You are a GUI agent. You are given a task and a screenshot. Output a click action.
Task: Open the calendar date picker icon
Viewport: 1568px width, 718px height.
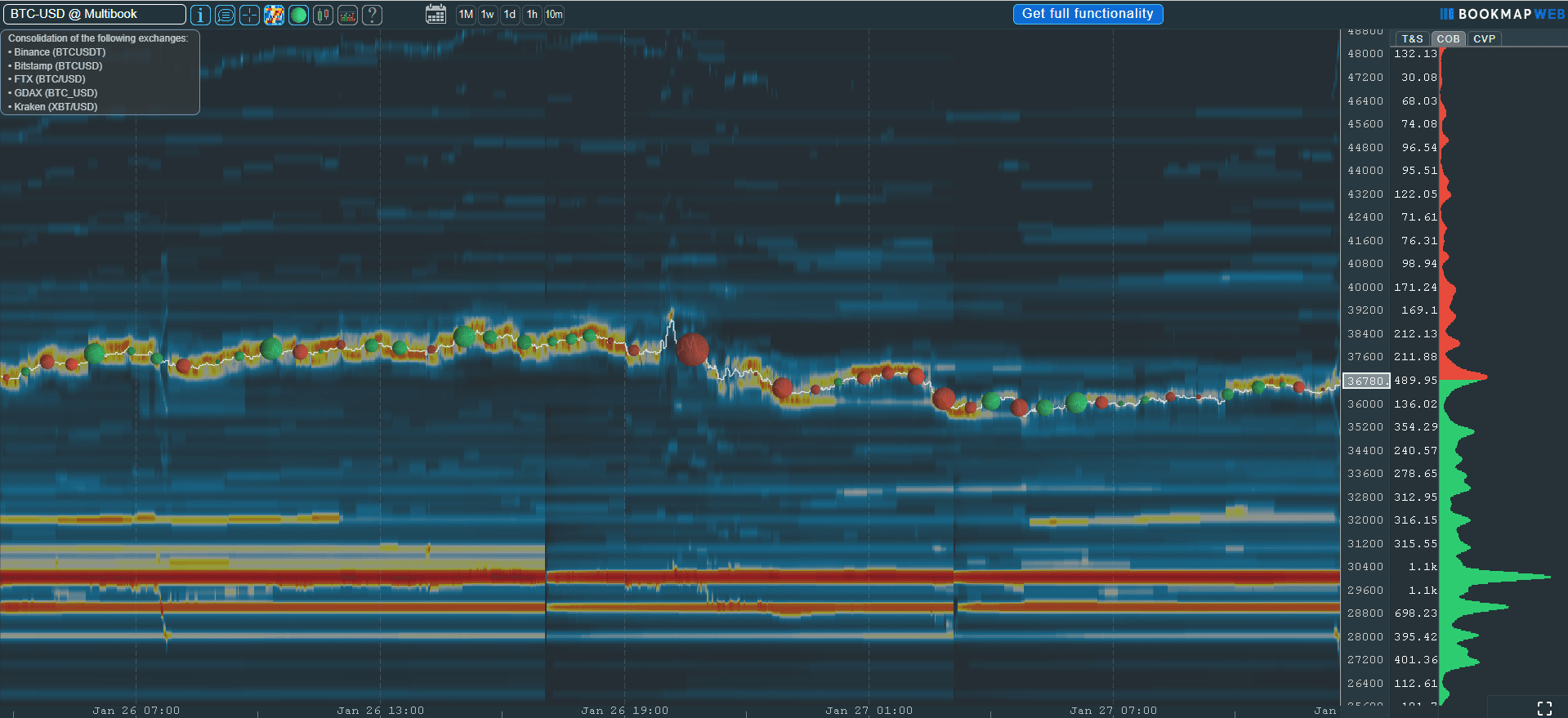[436, 15]
